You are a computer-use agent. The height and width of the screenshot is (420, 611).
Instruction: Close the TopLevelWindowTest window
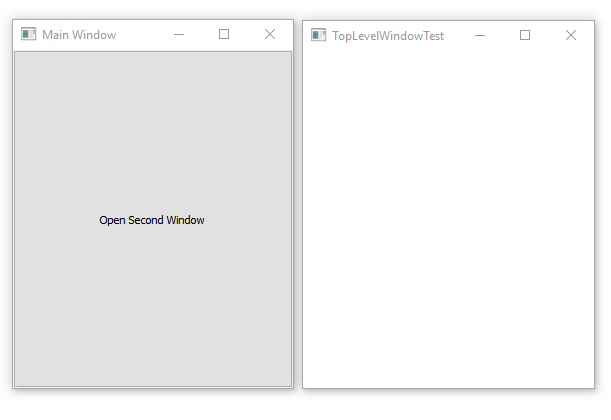tap(571, 35)
